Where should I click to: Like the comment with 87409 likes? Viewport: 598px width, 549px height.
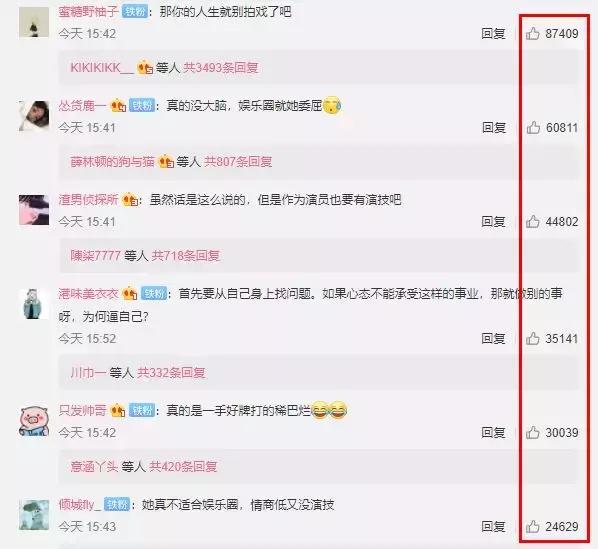click(532, 34)
